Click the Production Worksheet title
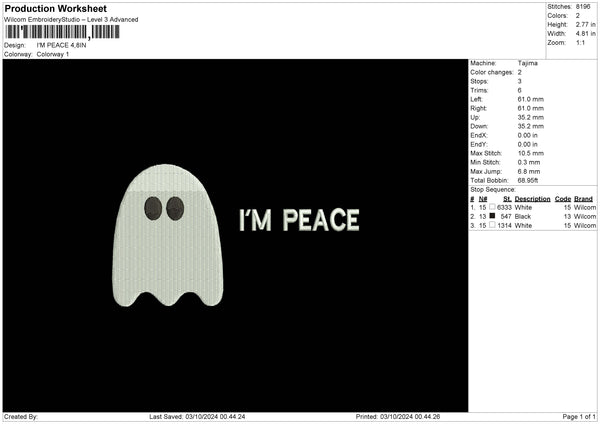600x424 pixels. tap(55, 8)
